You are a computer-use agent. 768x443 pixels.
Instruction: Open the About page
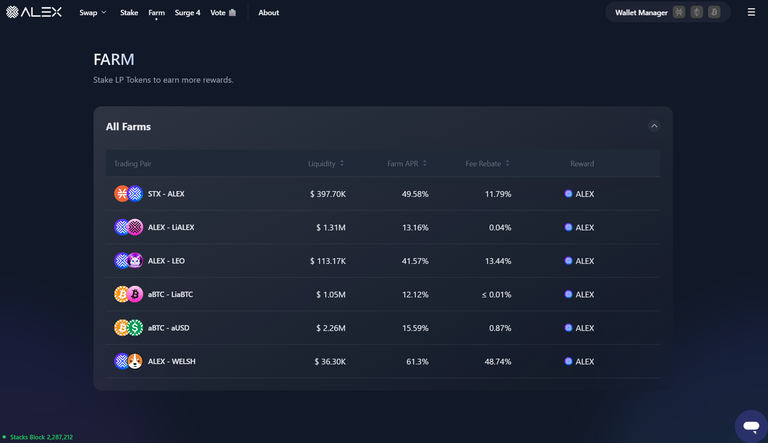pyautogui.click(x=268, y=13)
